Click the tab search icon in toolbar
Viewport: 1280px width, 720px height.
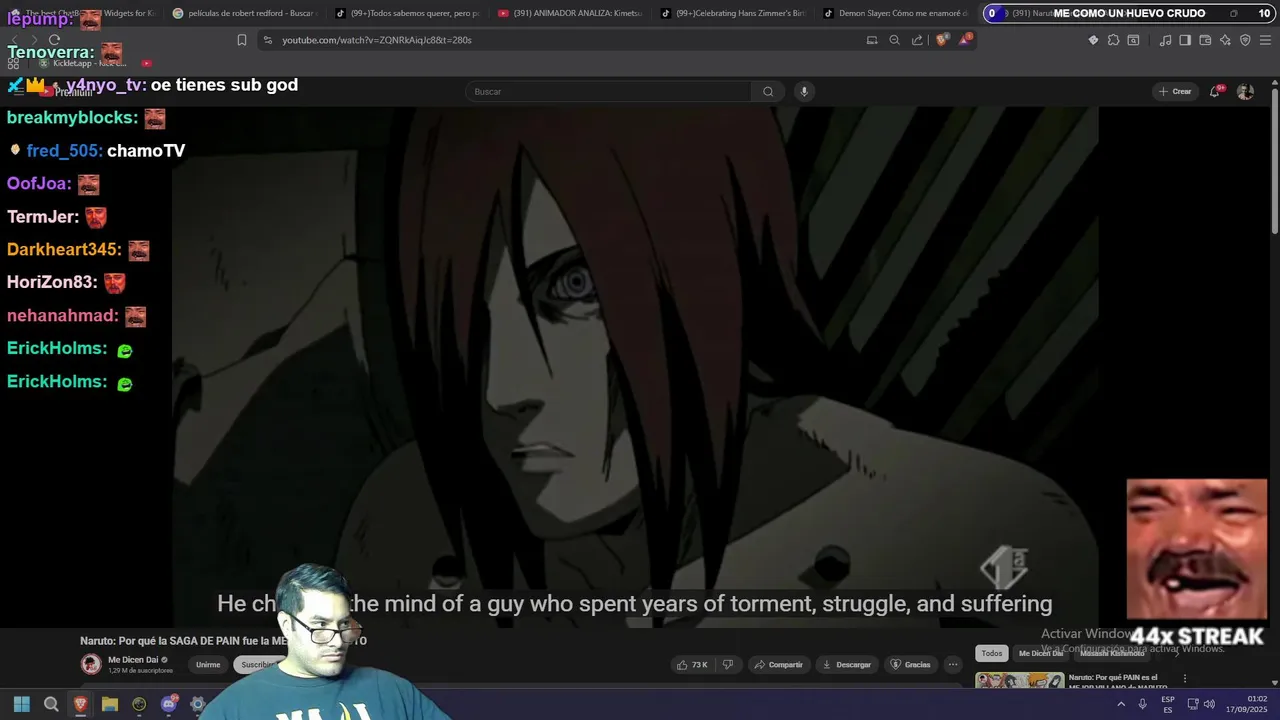(x=1133, y=40)
